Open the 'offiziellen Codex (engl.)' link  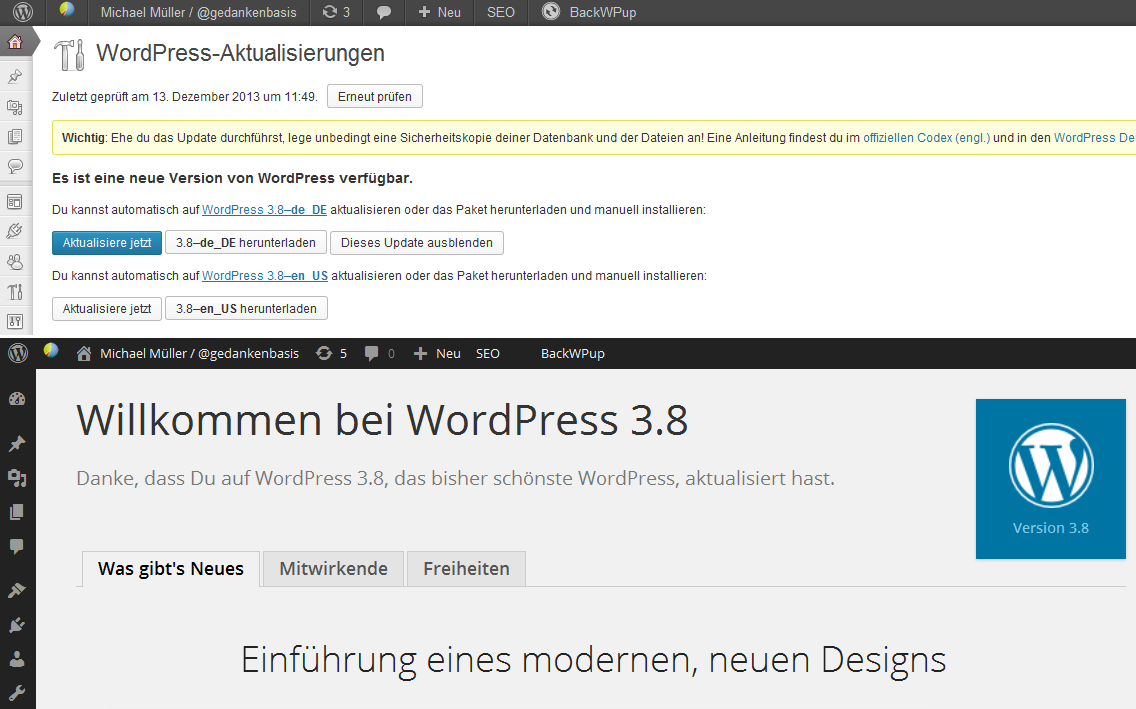pyautogui.click(x=927, y=138)
